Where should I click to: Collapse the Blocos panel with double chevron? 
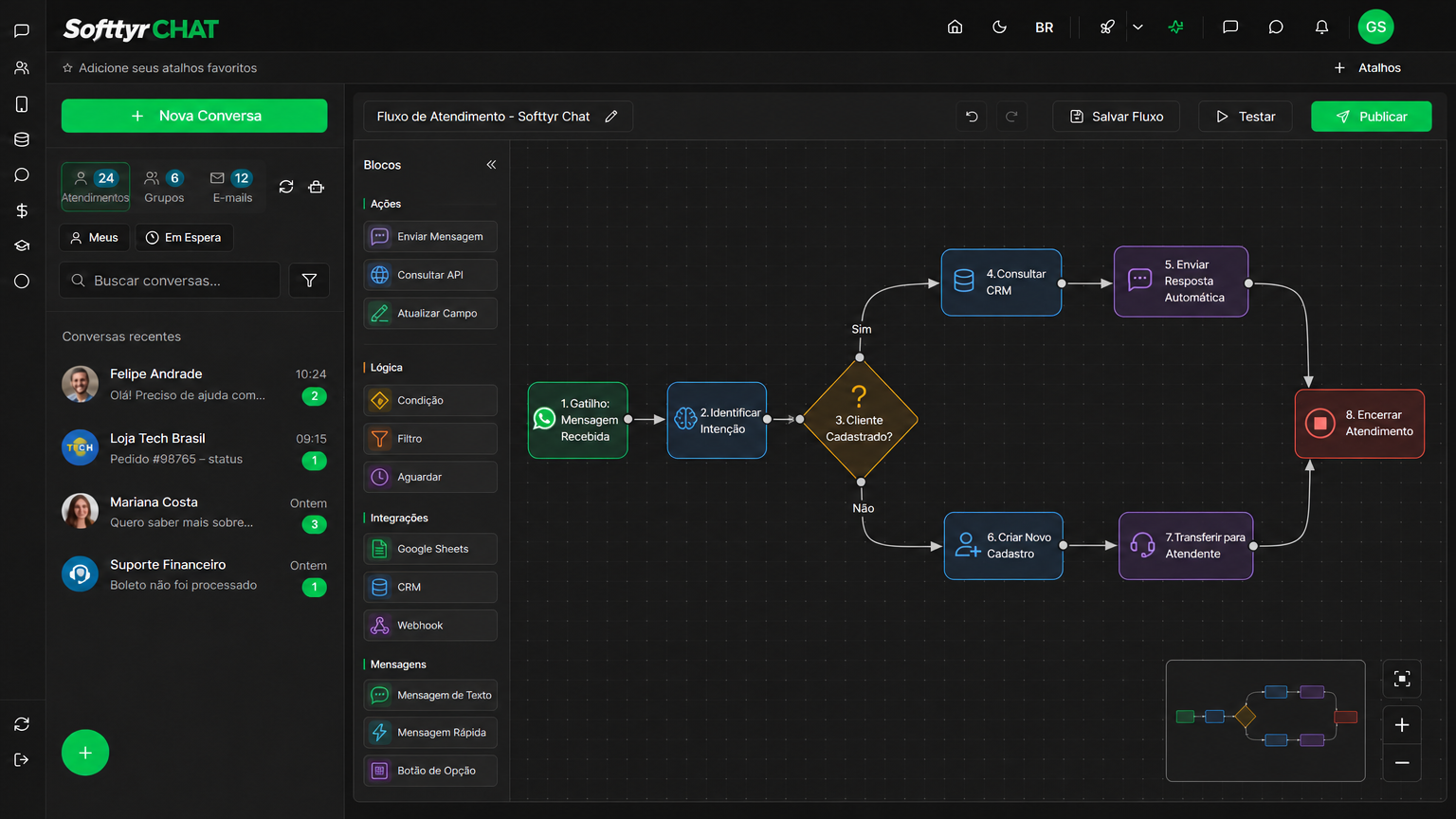pyautogui.click(x=491, y=165)
